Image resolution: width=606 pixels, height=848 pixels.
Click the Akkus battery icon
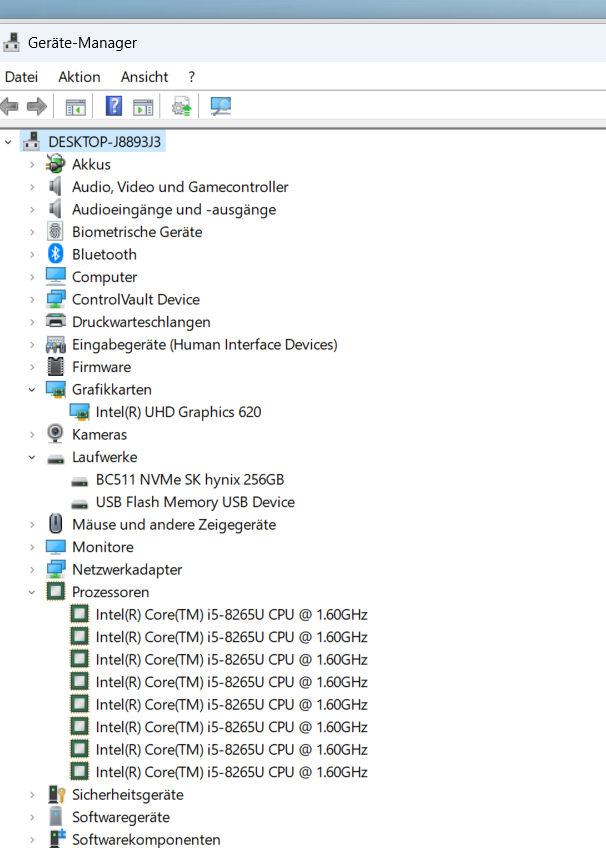(x=55, y=164)
